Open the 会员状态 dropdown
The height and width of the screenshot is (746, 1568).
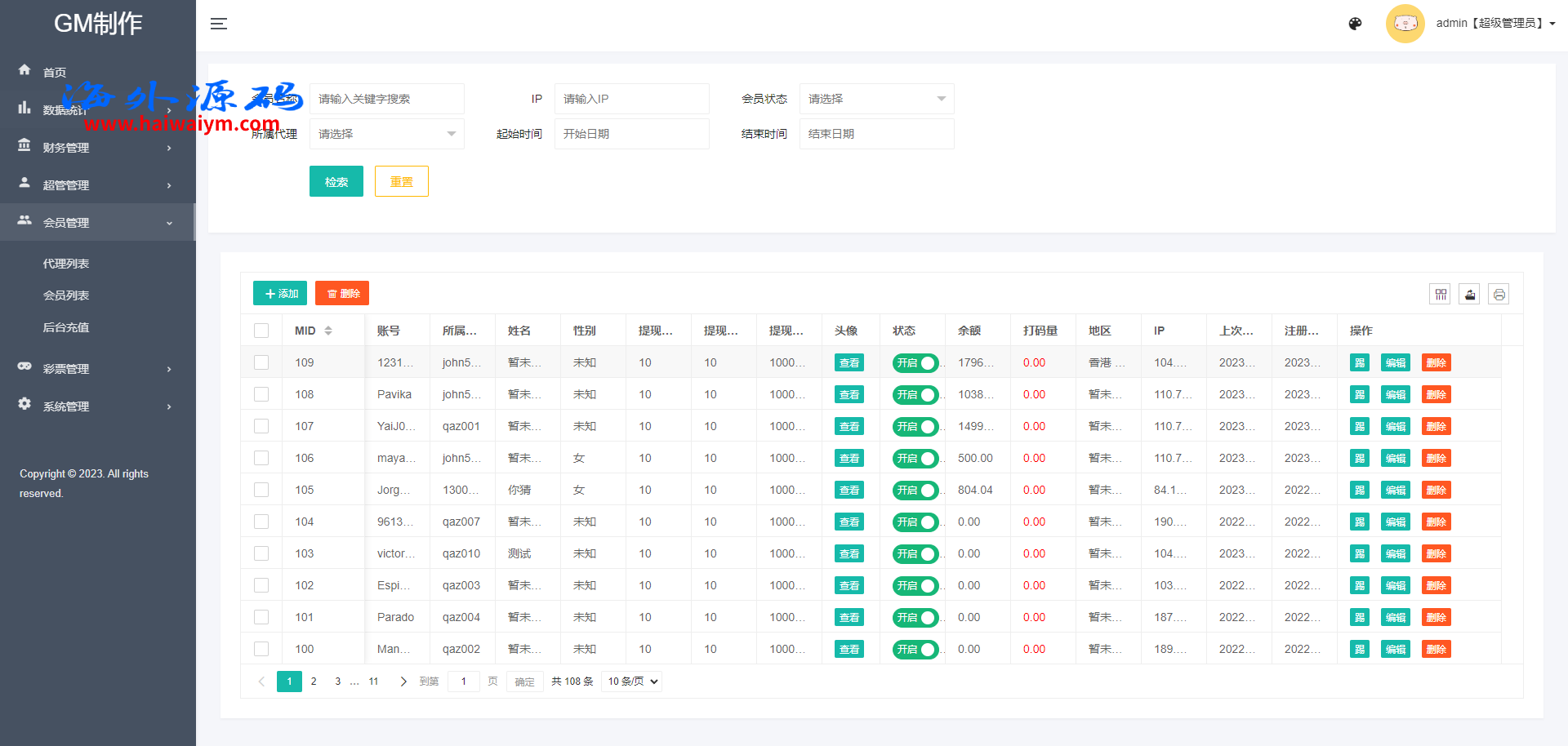tap(876, 99)
